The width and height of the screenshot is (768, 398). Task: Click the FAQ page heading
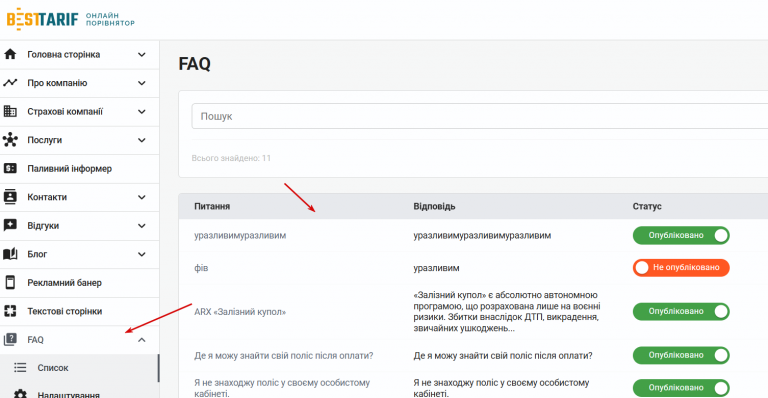click(x=194, y=64)
